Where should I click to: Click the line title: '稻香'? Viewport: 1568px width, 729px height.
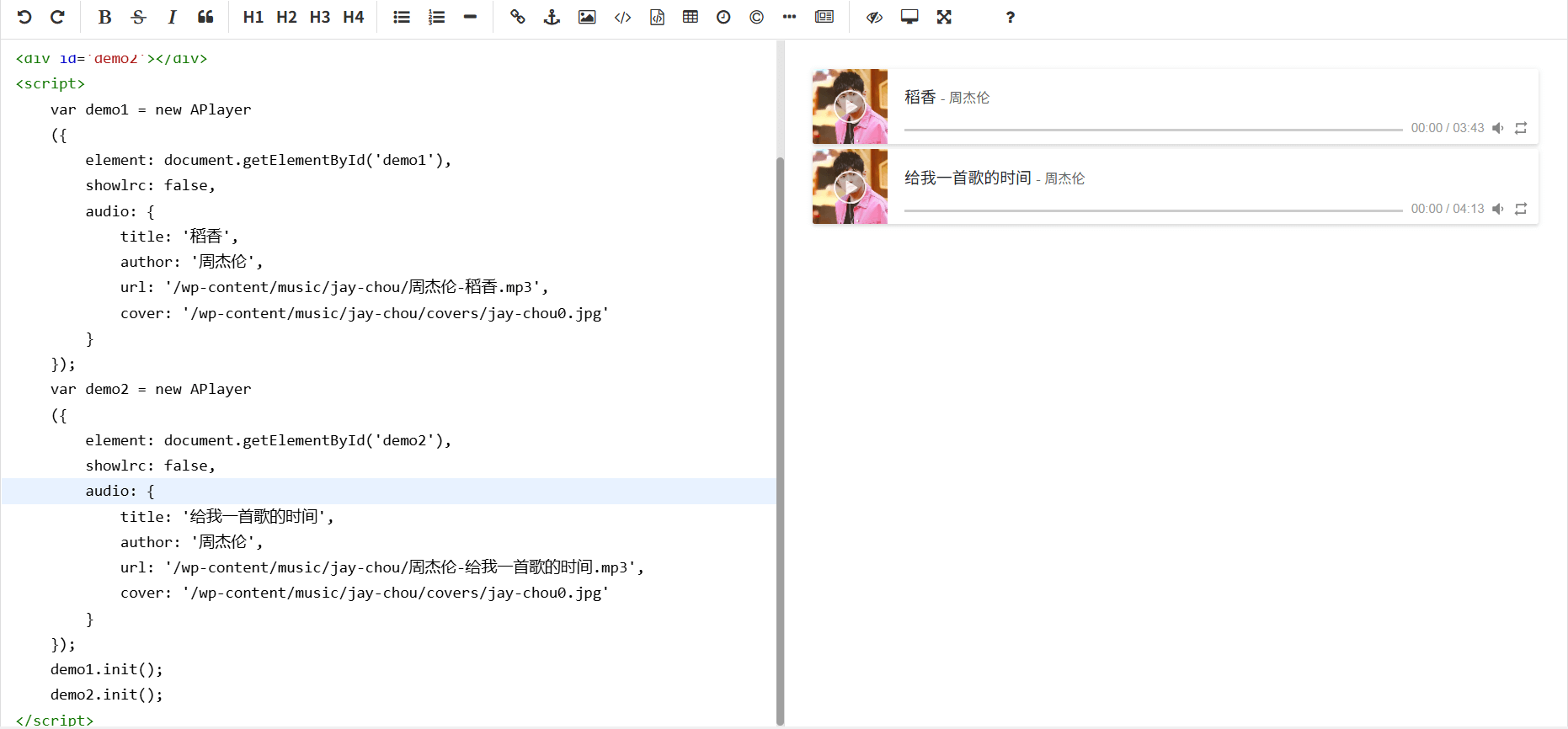pos(179,237)
